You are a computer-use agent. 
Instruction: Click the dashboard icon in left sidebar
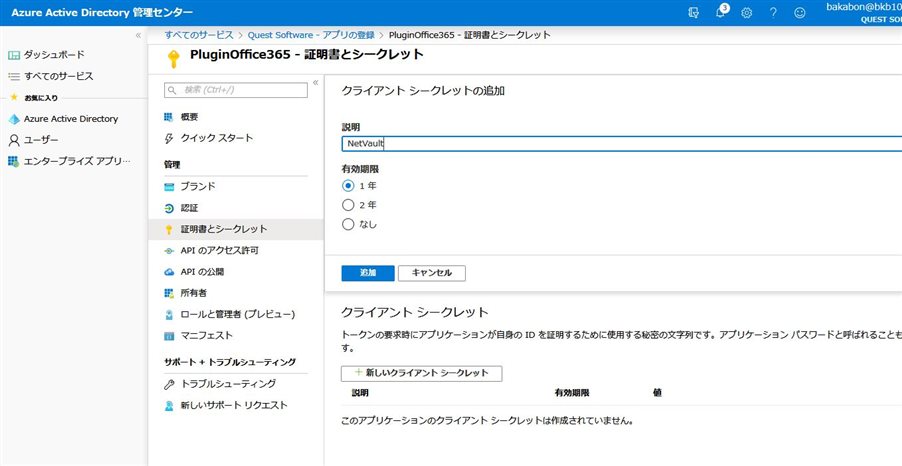click(14, 55)
